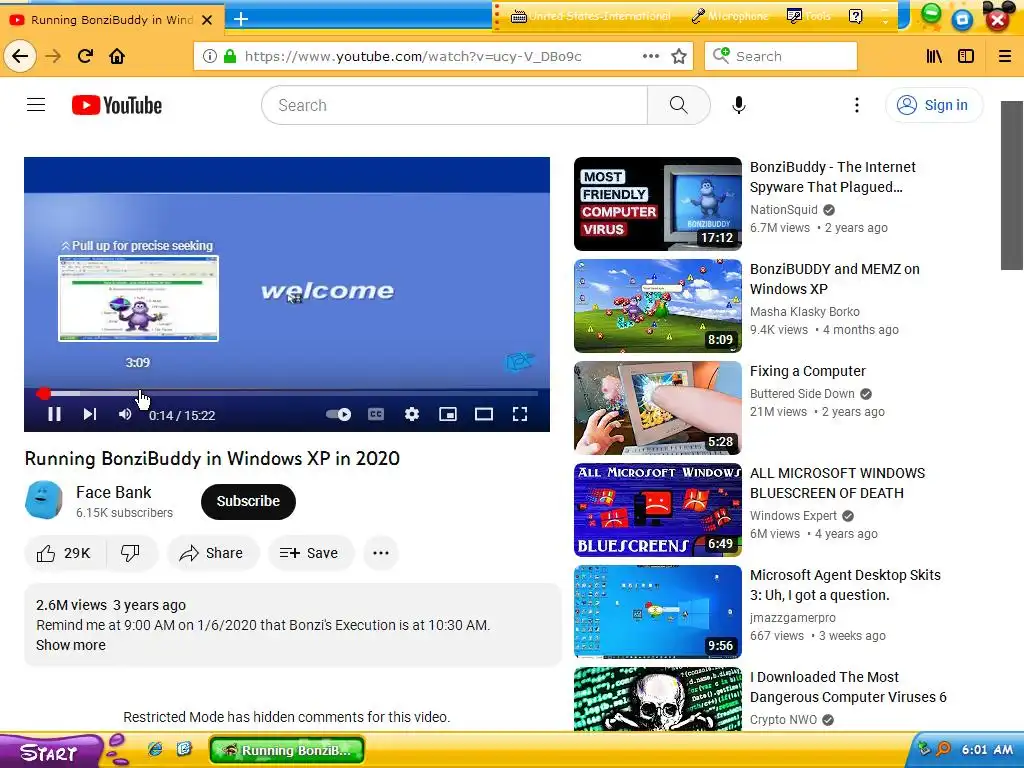Click Running BonziB taskbar button
This screenshot has width=1024, height=768.
click(287, 750)
